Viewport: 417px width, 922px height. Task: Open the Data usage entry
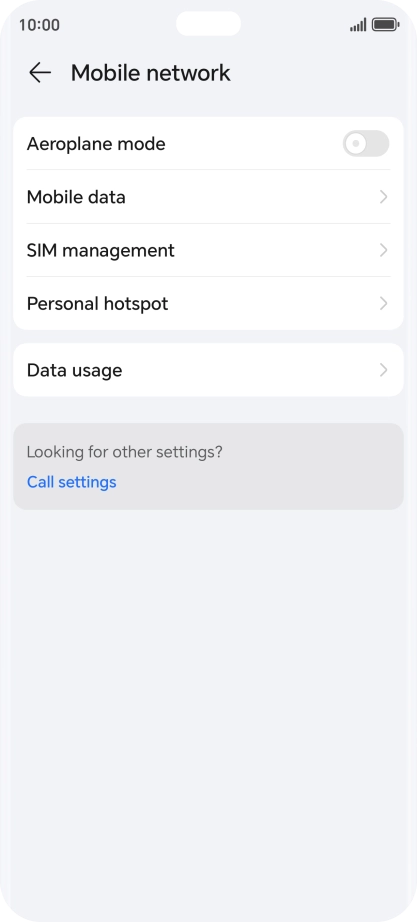click(x=208, y=370)
